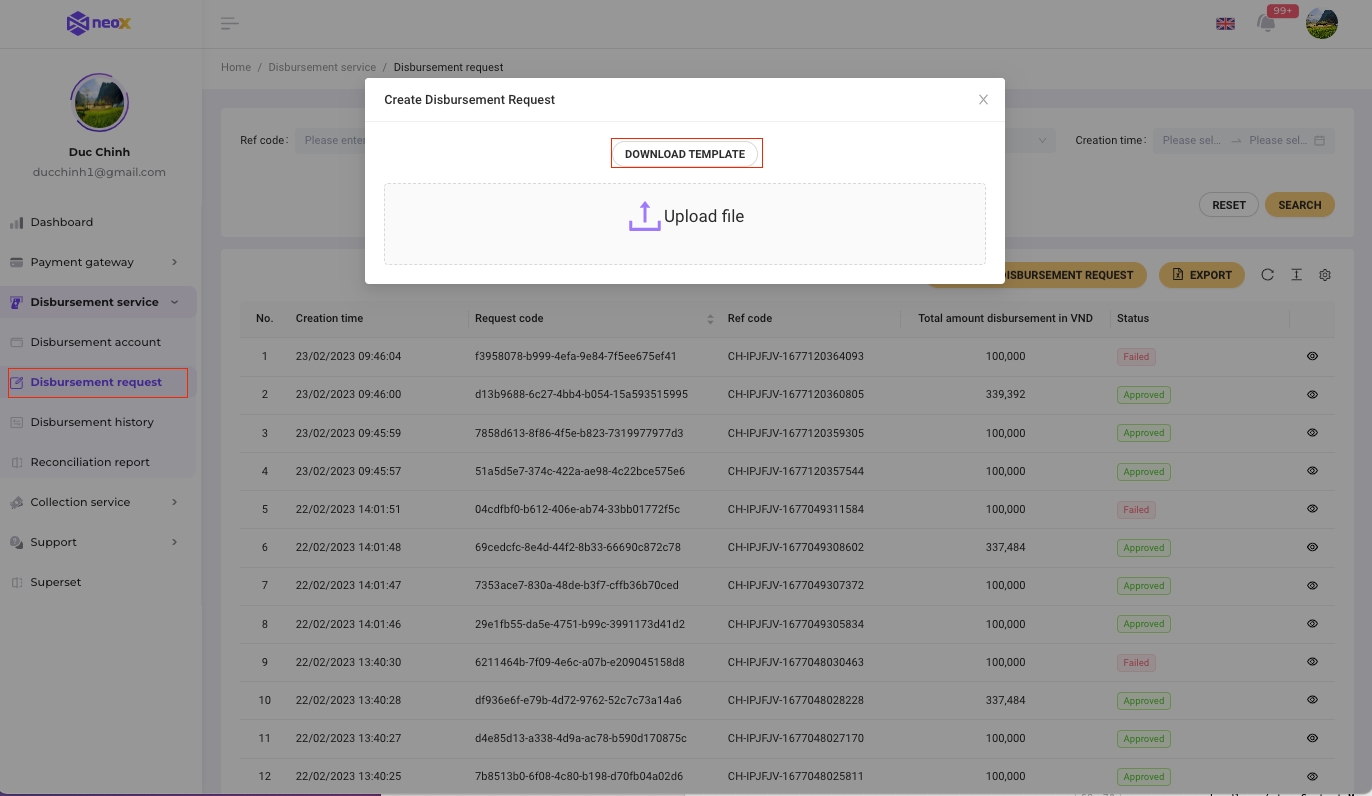Open Disbursement history page
The image size is (1372, 796).
(x=92, y=422)
